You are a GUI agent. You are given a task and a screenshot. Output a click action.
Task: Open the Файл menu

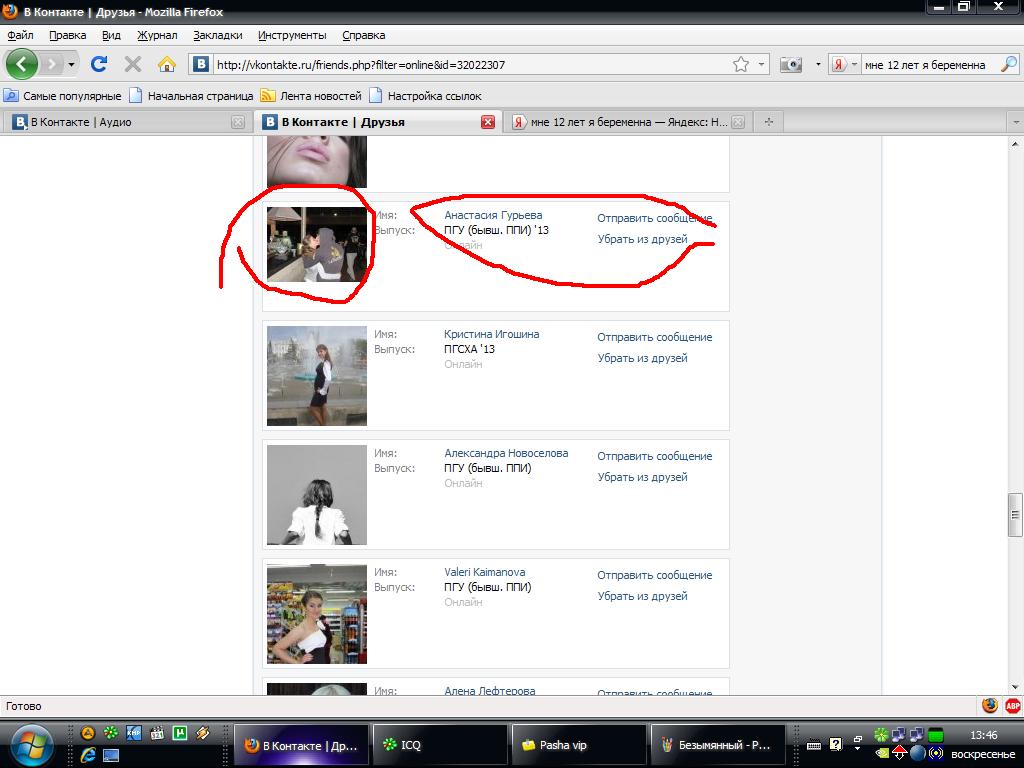(20, 35)
